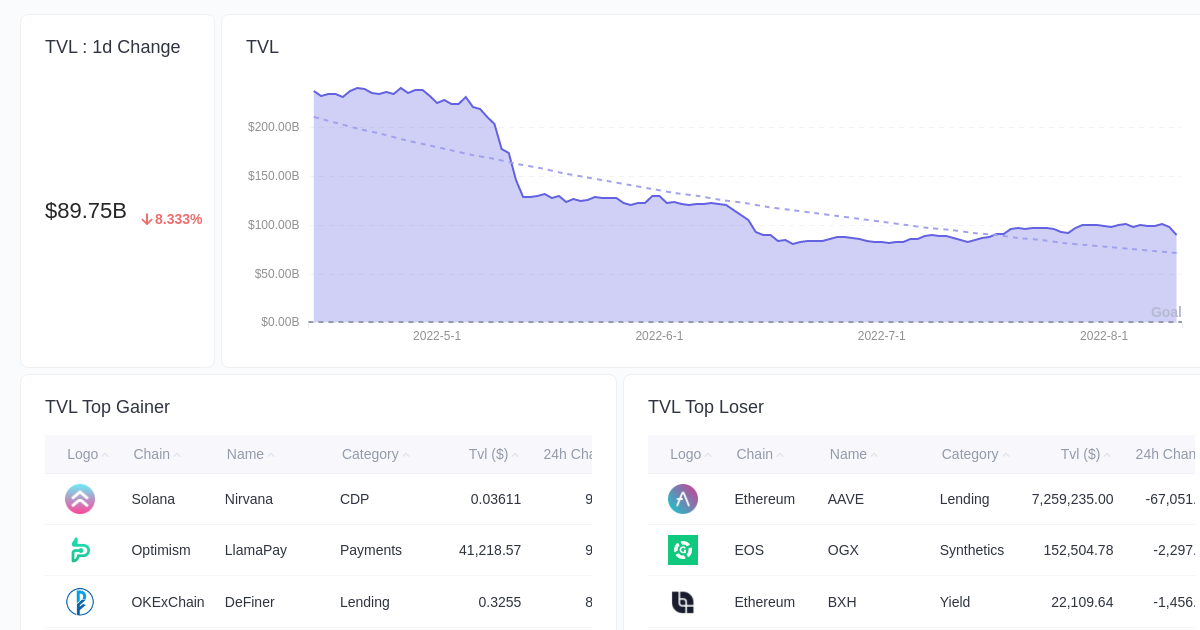Click the Solana logo next to Nirvana
Viewport: 1200px width, 630px height.
click(x=80, y=498)
